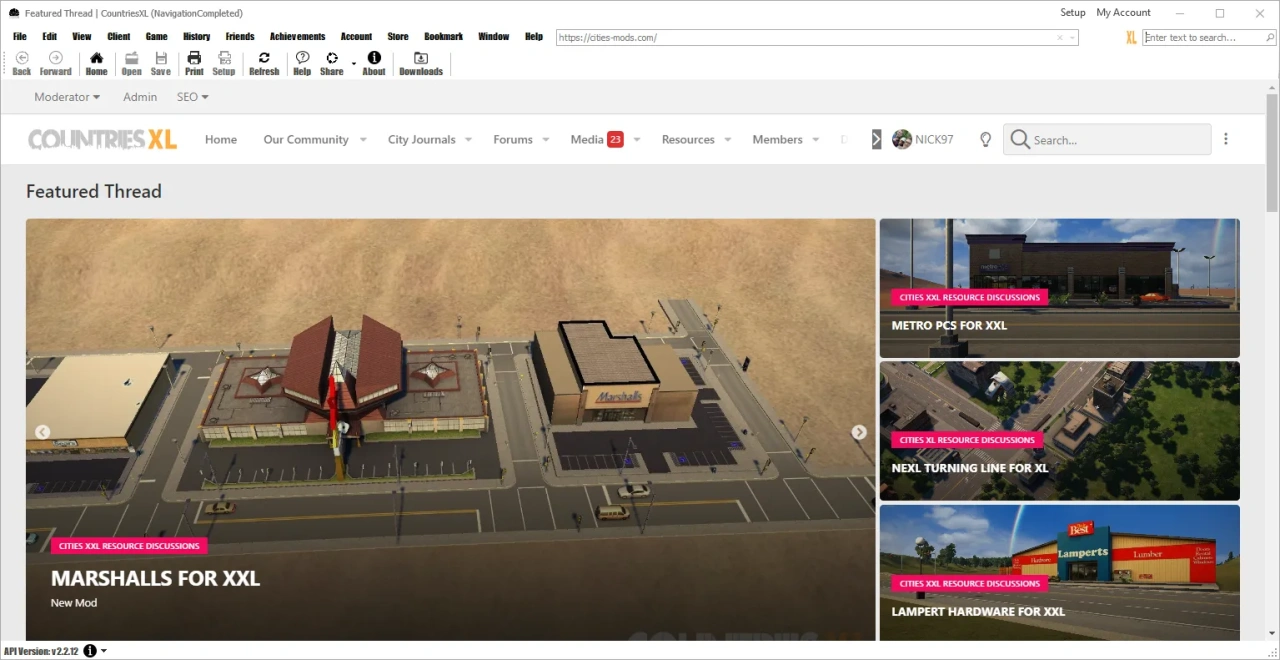Click the toolbar Help speech-bubble icon
The width and height of the screenshot is (1280, 660).
[302, 58]
